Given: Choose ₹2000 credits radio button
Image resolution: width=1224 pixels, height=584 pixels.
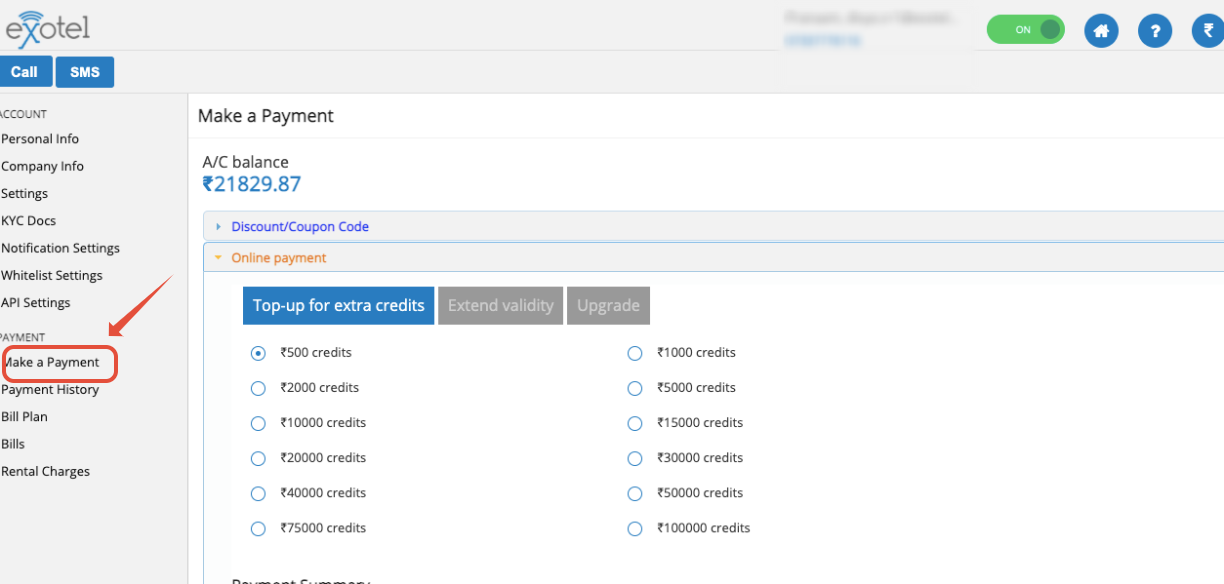Looking at the screenshot, I should (x=258, y=388).
